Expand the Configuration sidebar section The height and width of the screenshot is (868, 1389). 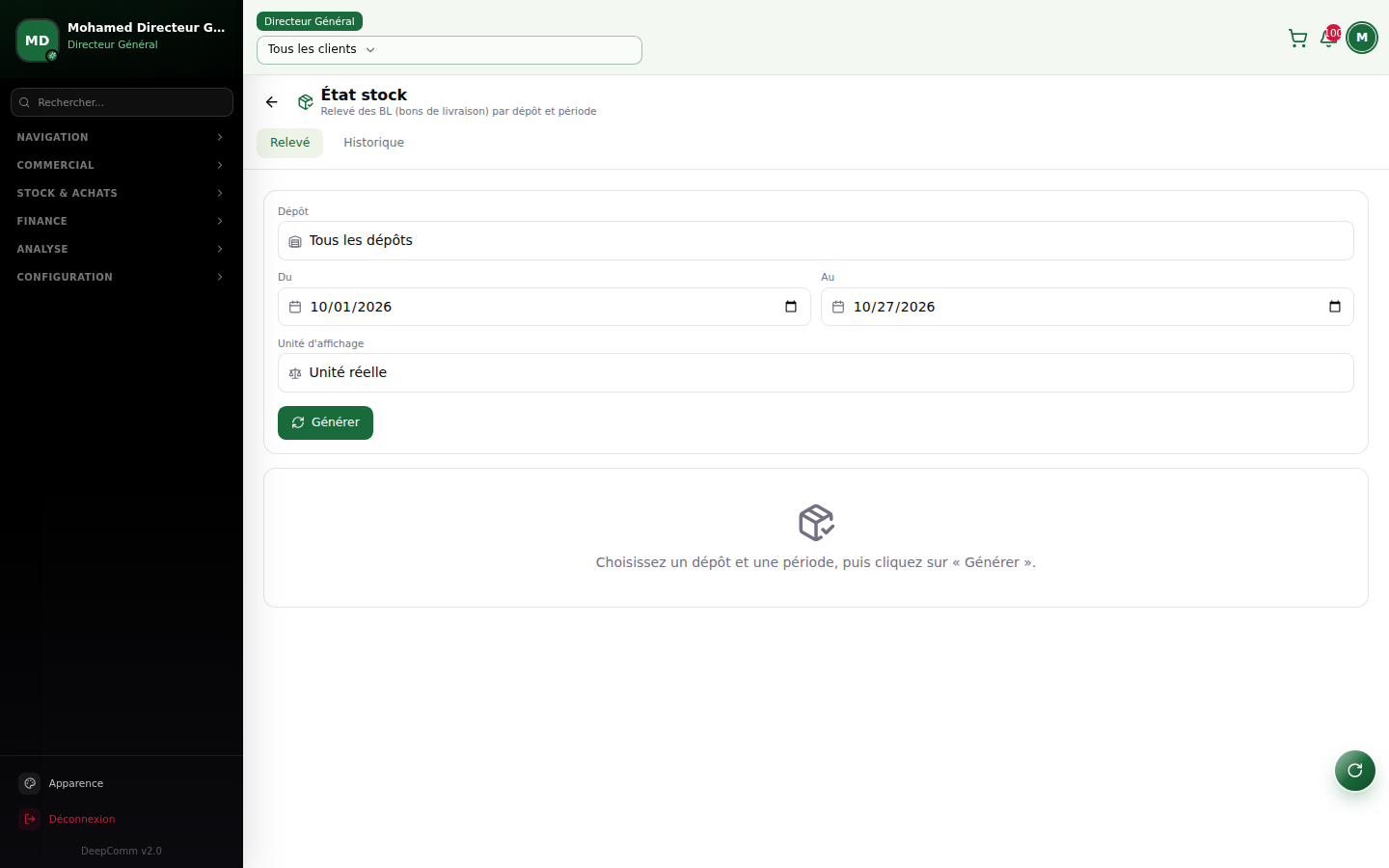point(122,277)
